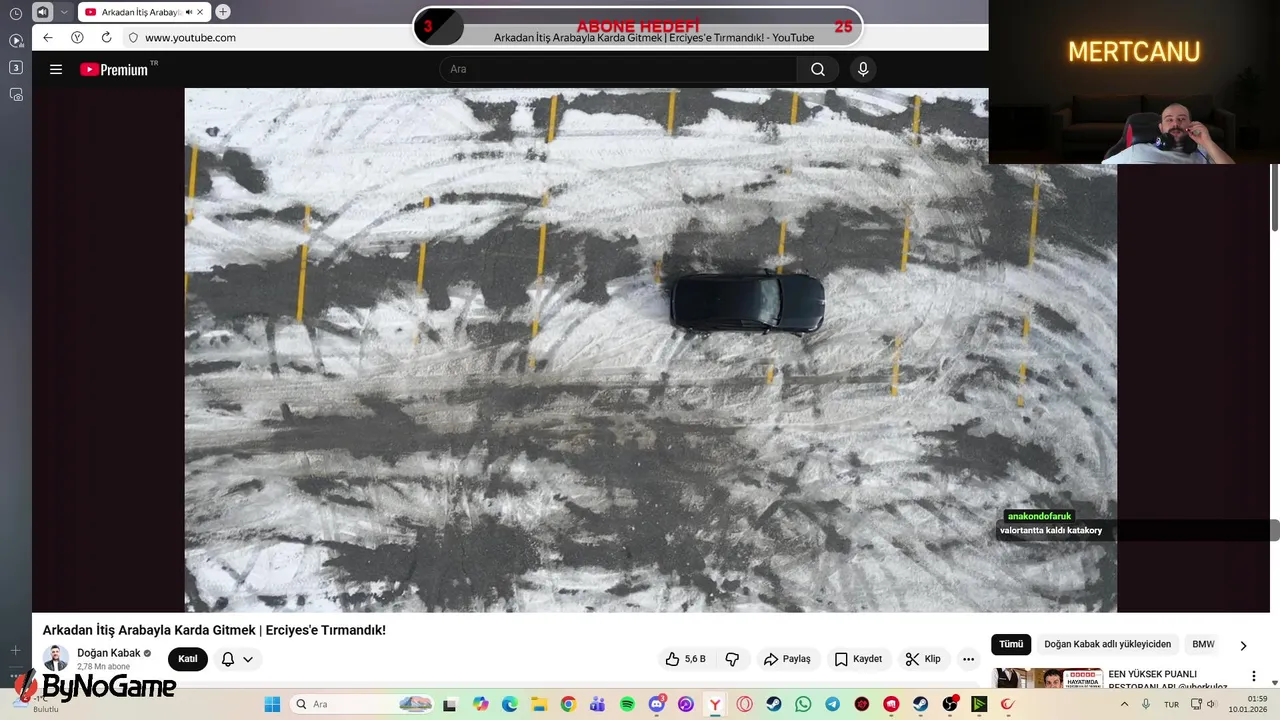Share the video via Paylaş
This screenshot has height=720, width=1280.
[x=787, y=659]
